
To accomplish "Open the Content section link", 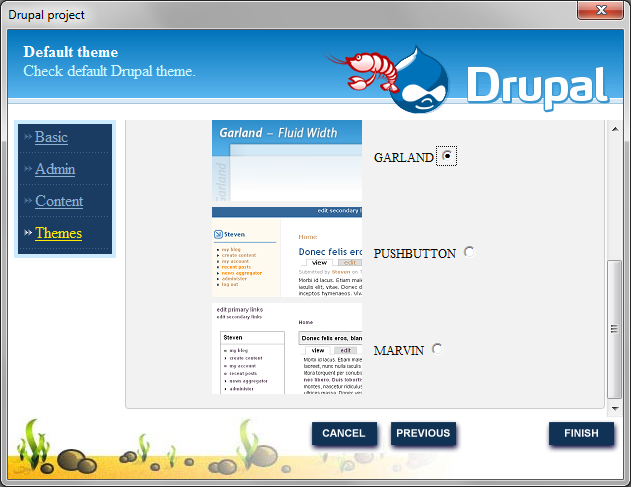I will point(59,201).
